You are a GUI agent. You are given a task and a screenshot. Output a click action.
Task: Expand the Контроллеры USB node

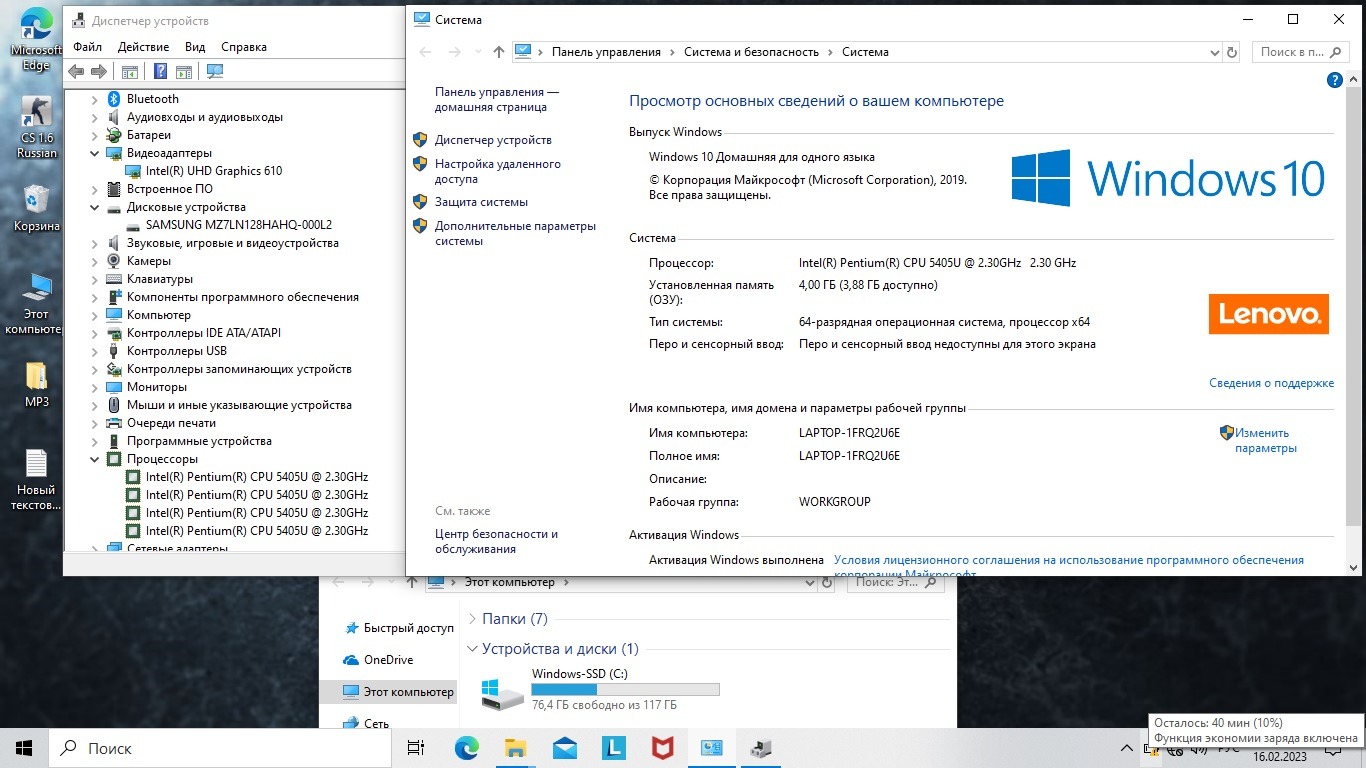[95, 351]
